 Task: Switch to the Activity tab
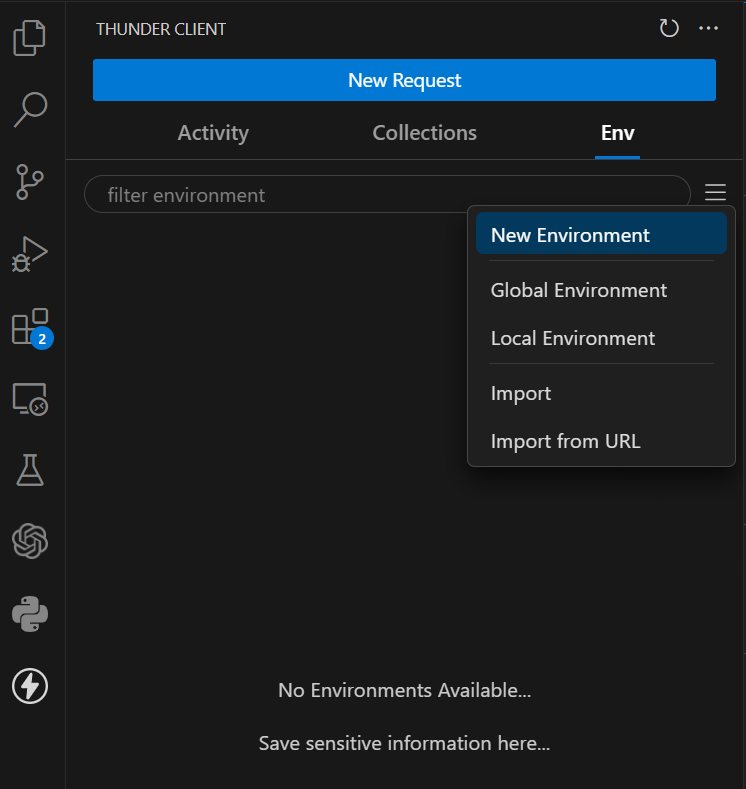click(213, 133)
